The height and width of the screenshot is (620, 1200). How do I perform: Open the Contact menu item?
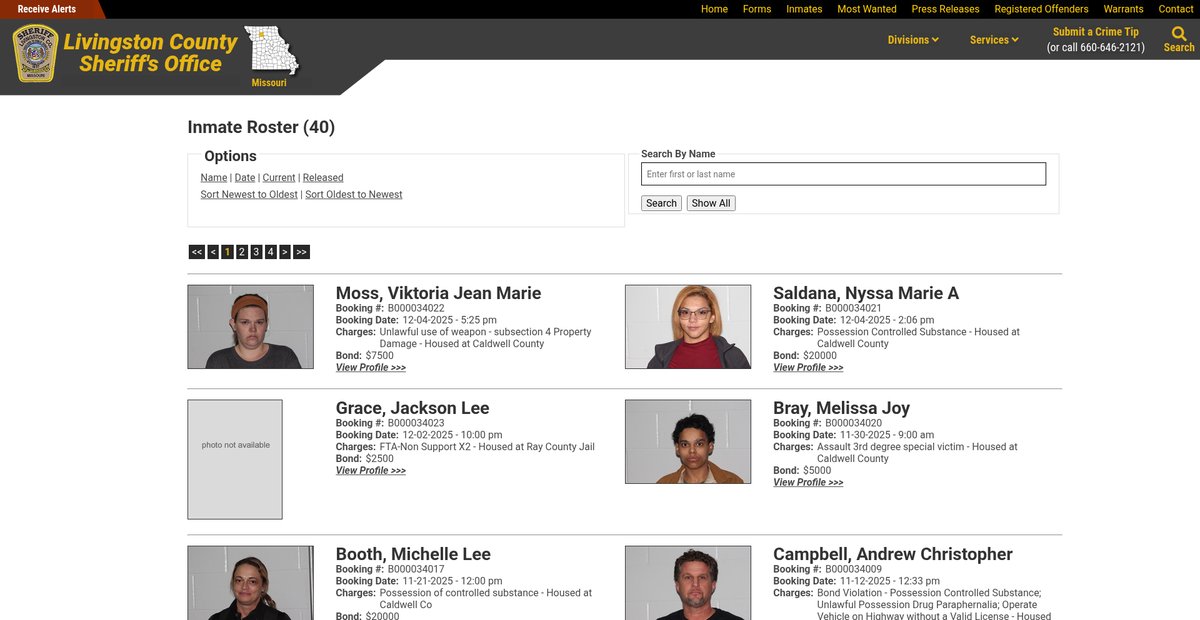click(1176, 9)
